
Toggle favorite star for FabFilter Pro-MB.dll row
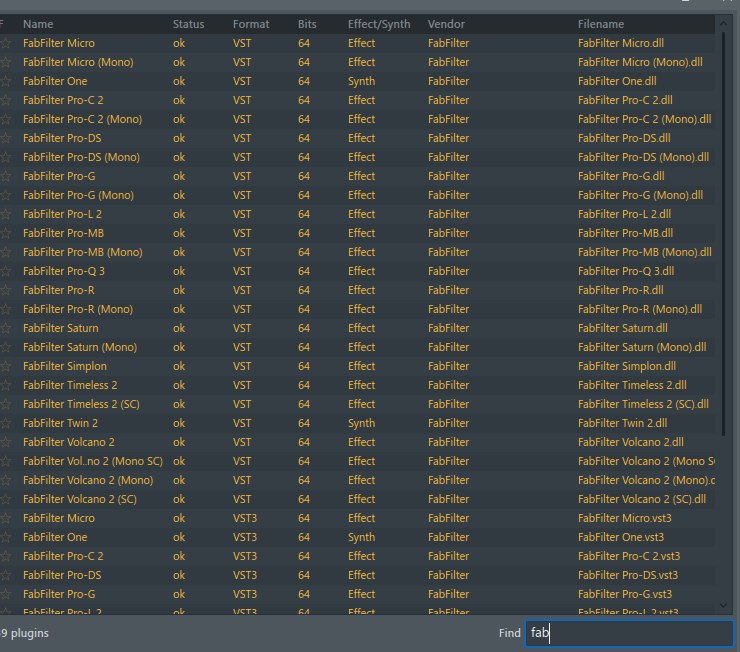[5, 233]
